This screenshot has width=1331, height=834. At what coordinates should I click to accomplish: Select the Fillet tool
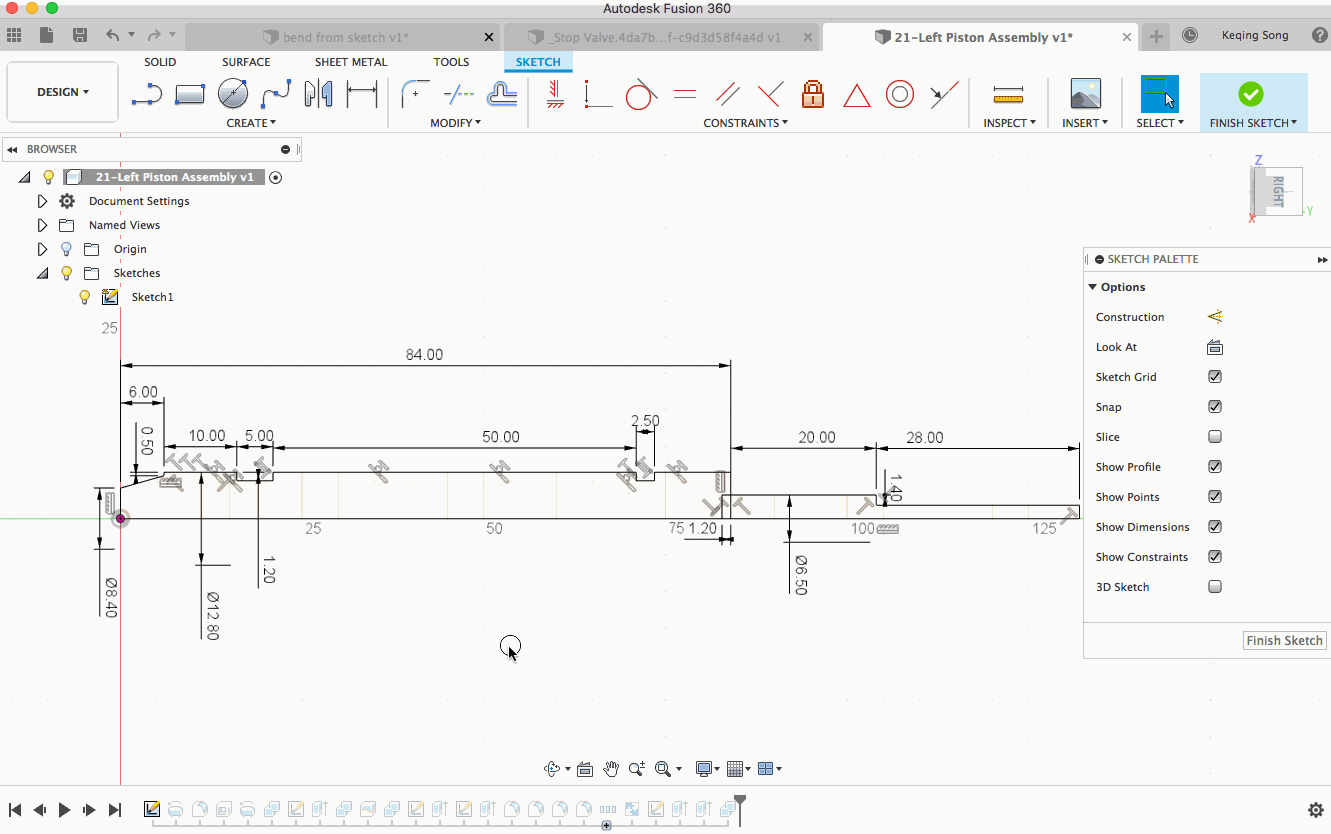(x=414, y=95)
